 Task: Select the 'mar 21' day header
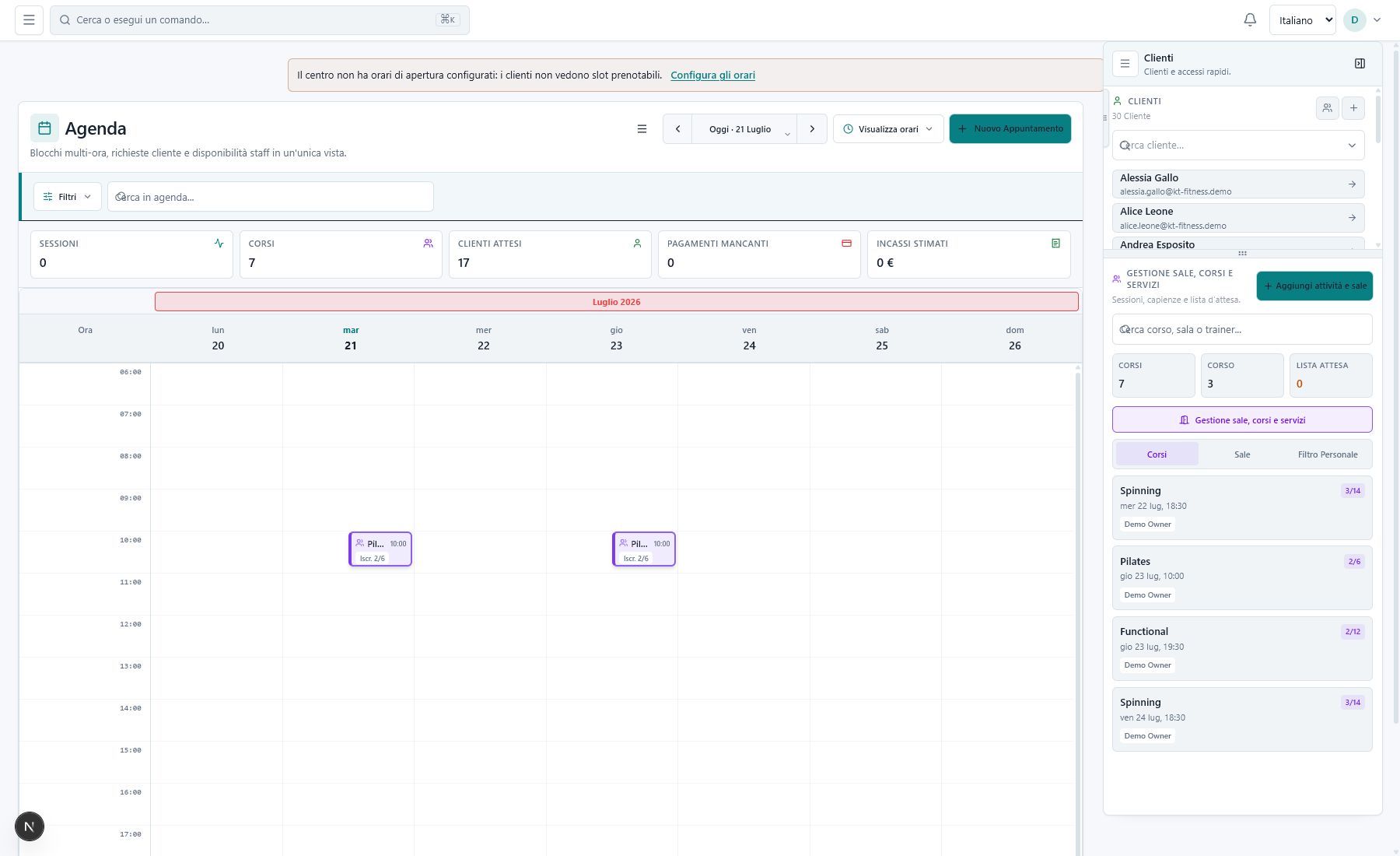(351, 339)
